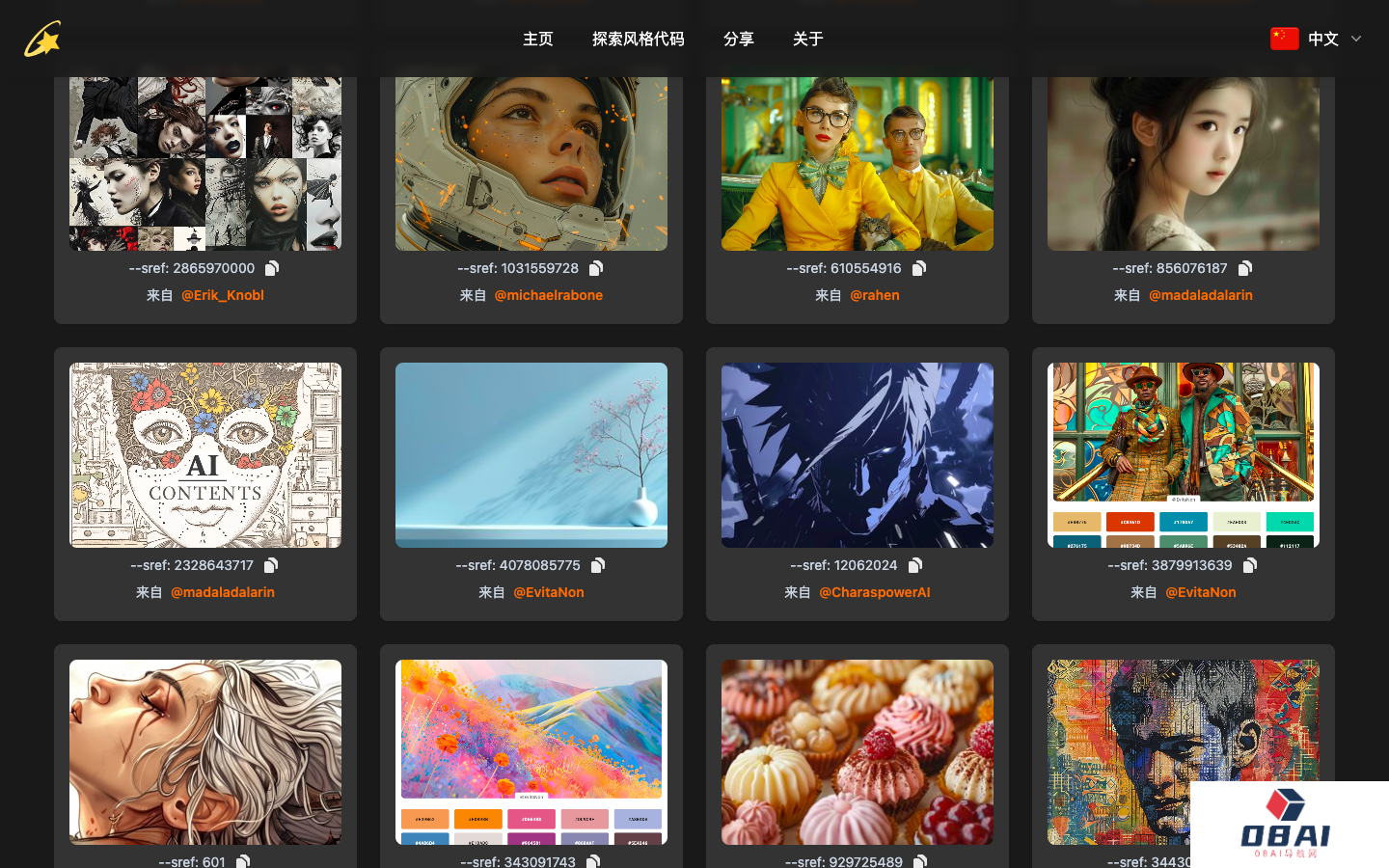Go to 主页 in the navigation

coord(537,39)
